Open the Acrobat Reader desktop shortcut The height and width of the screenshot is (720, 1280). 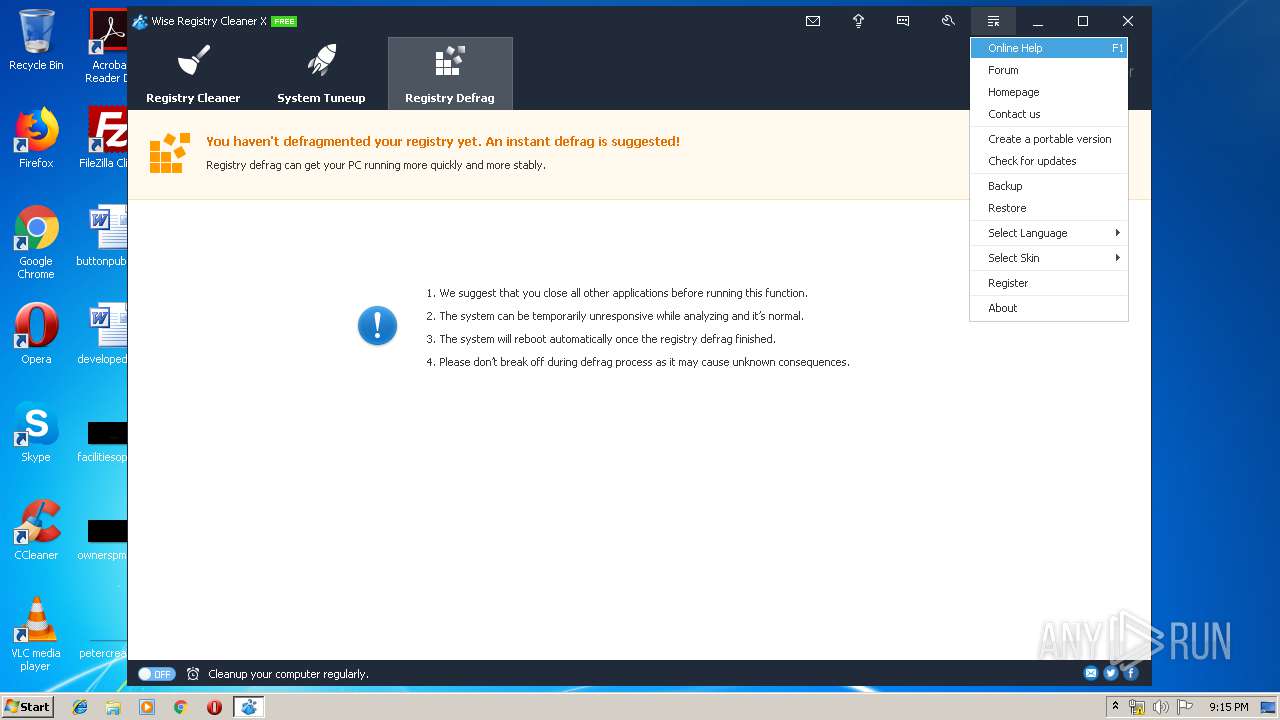[x=108, y=45]
